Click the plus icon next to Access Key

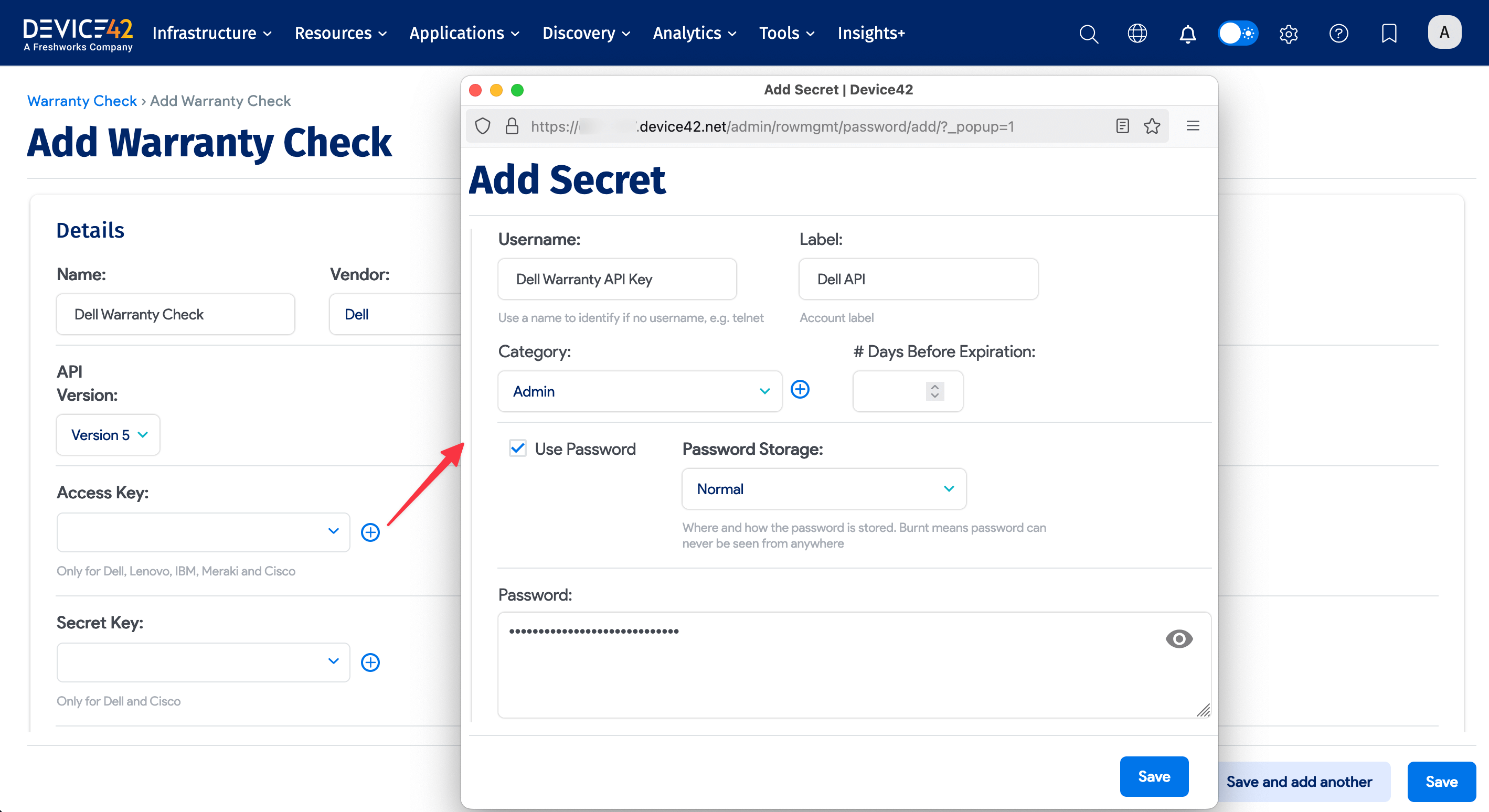(x=370, y=532)
